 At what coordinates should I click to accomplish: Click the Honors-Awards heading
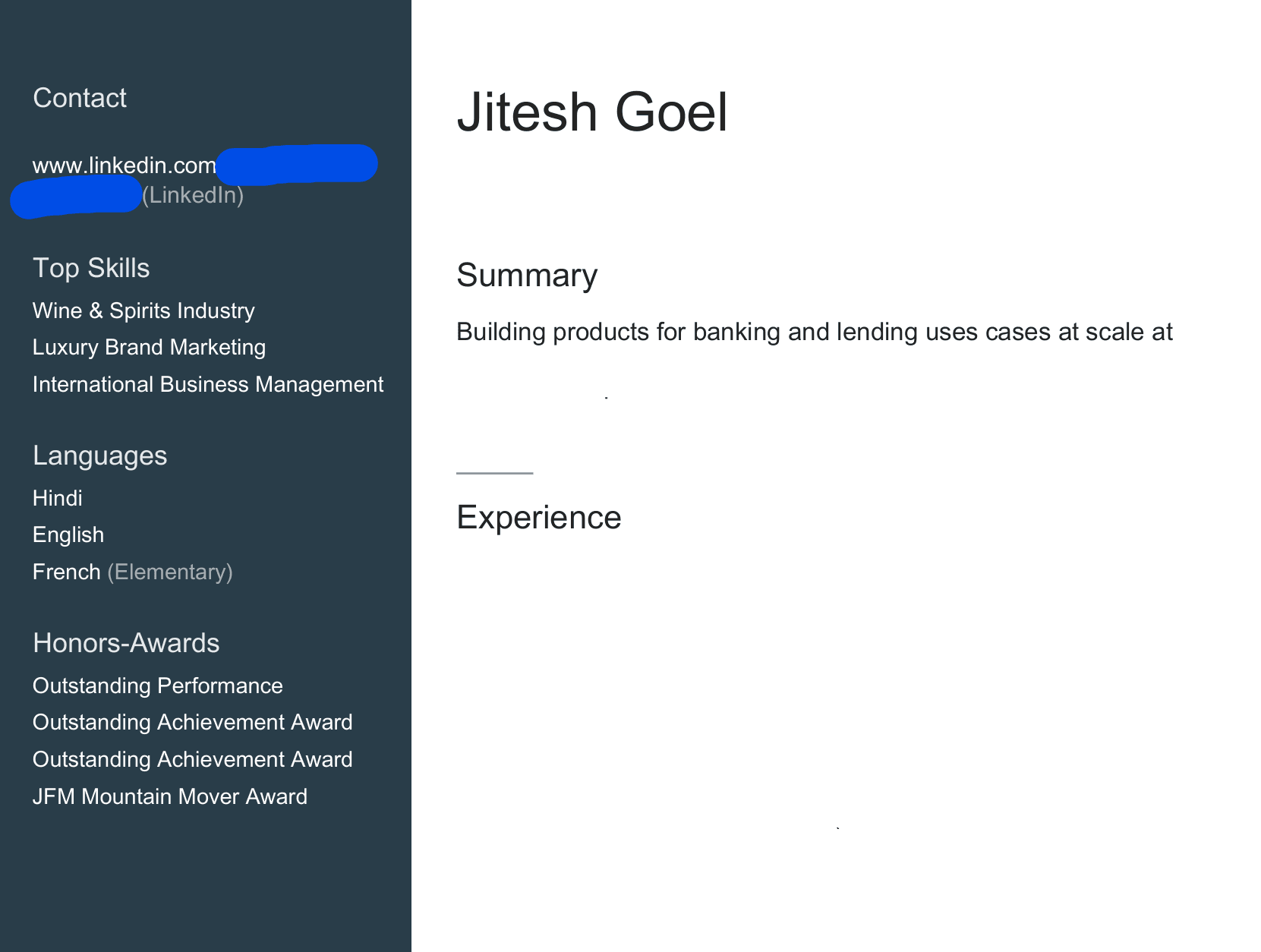[126, 643]
